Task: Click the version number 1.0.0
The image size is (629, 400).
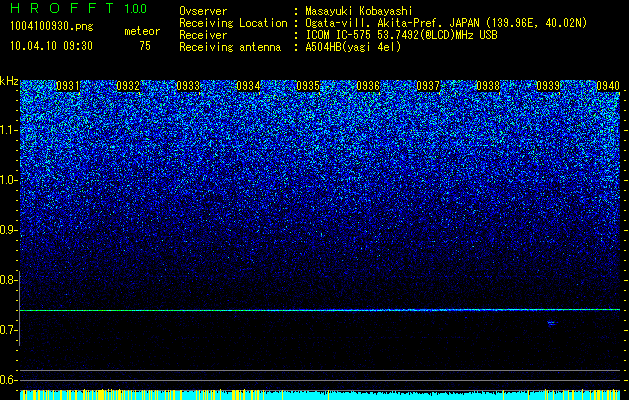Action: pos(135,8)
